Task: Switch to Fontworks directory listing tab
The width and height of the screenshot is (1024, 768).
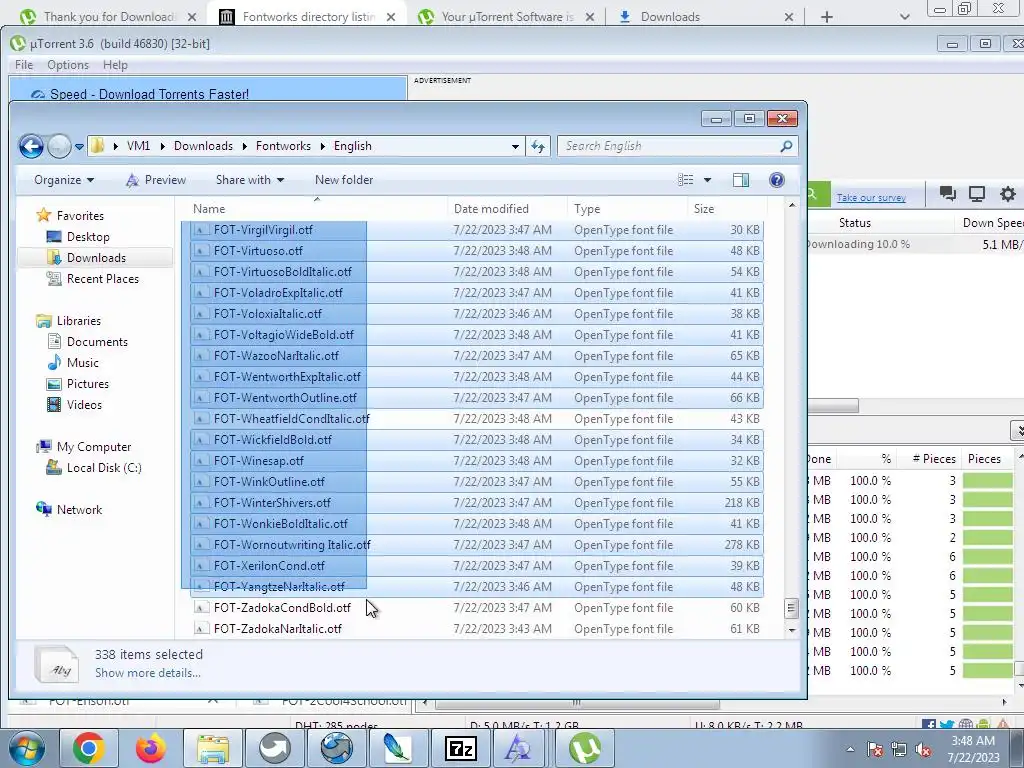Action: (308, 16)
